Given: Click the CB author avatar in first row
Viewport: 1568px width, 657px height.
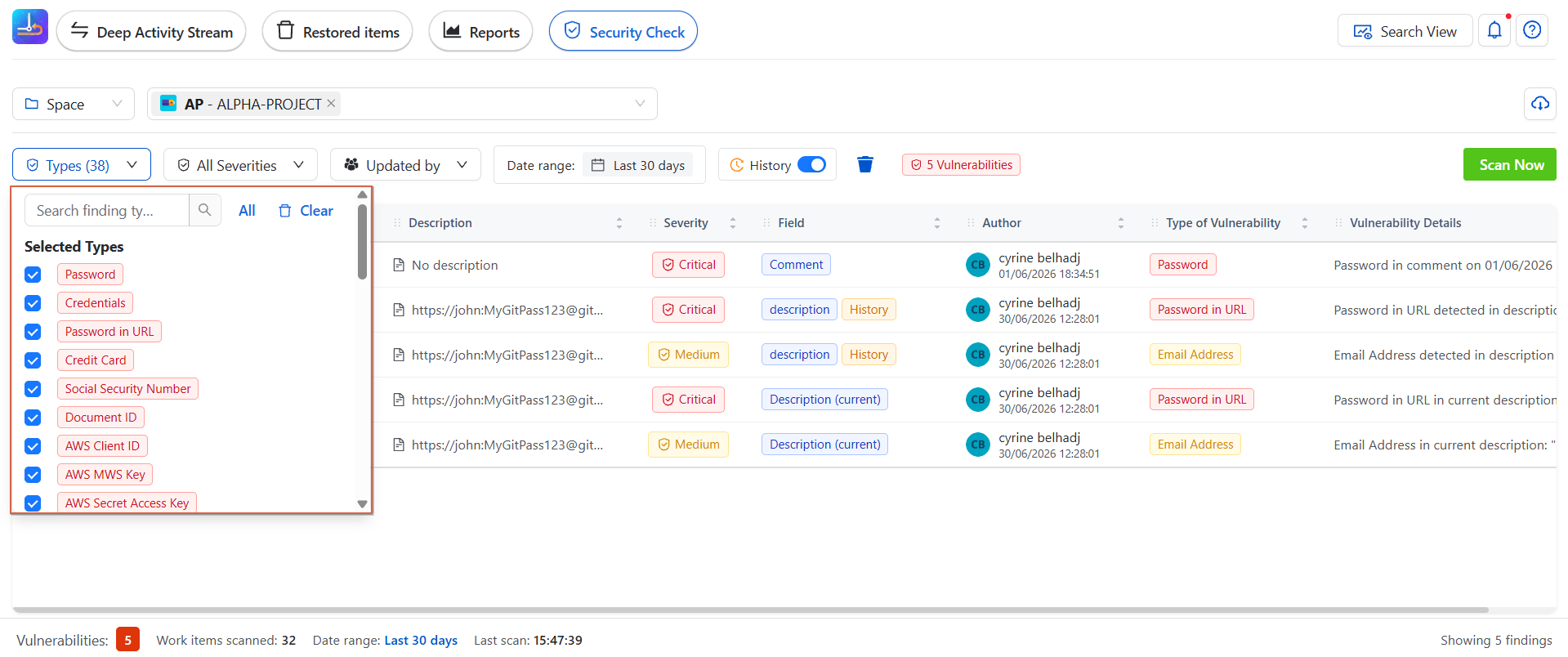Looking at the screenshot, I should tap(978, 265).
